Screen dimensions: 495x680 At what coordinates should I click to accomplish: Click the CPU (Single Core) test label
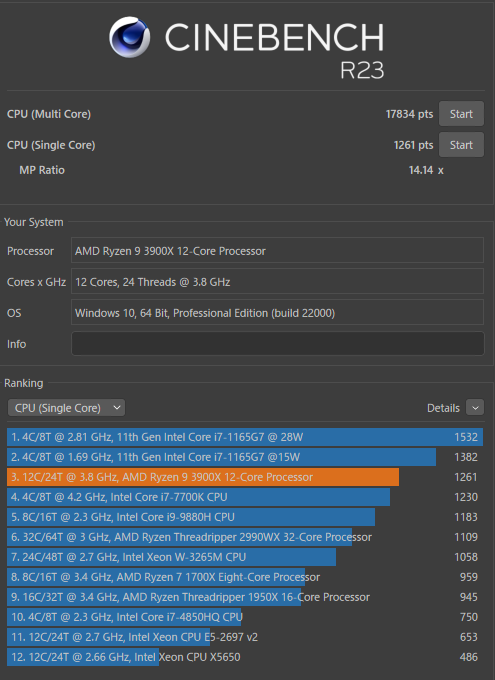51,145
